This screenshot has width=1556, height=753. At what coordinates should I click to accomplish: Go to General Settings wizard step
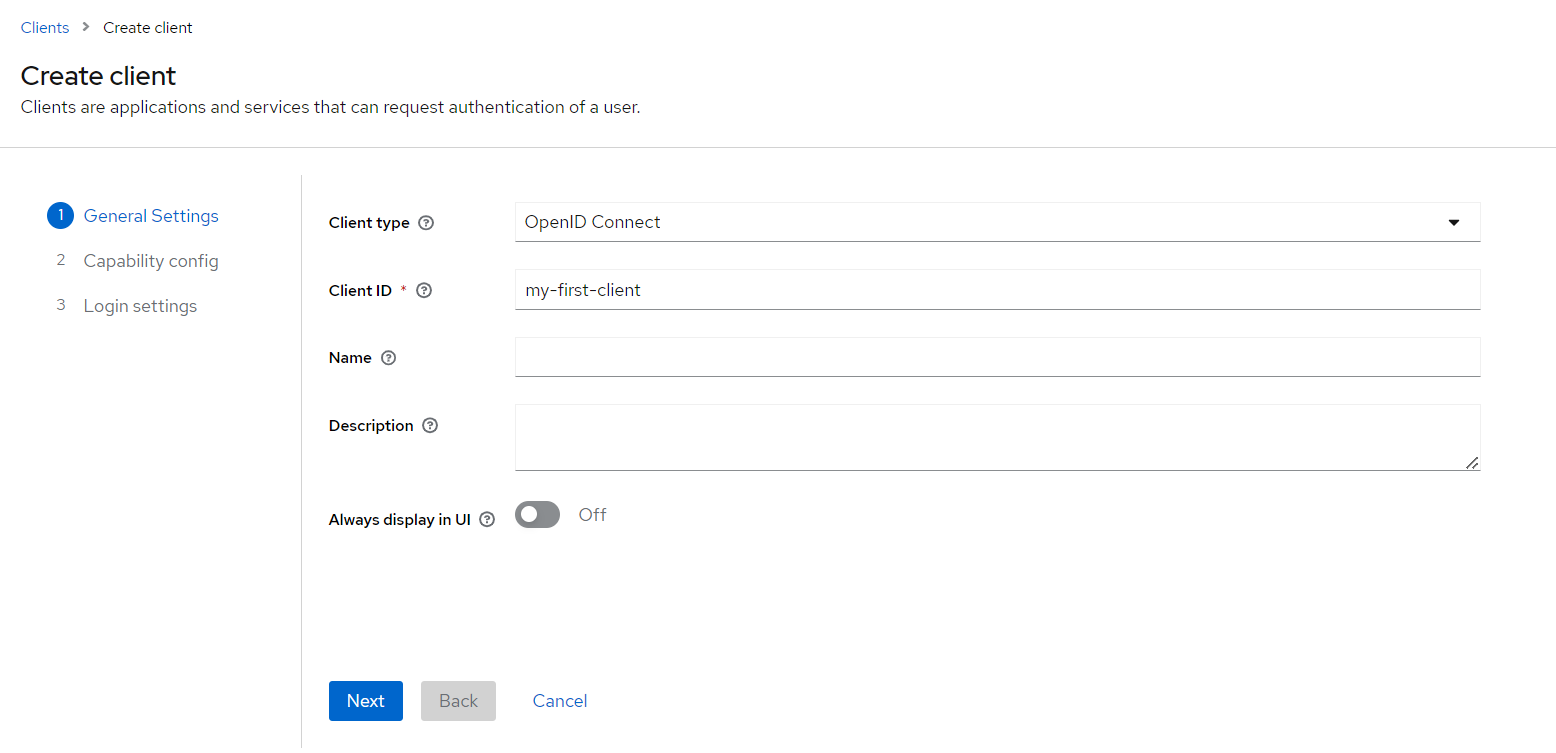click(x=151, y=216)
